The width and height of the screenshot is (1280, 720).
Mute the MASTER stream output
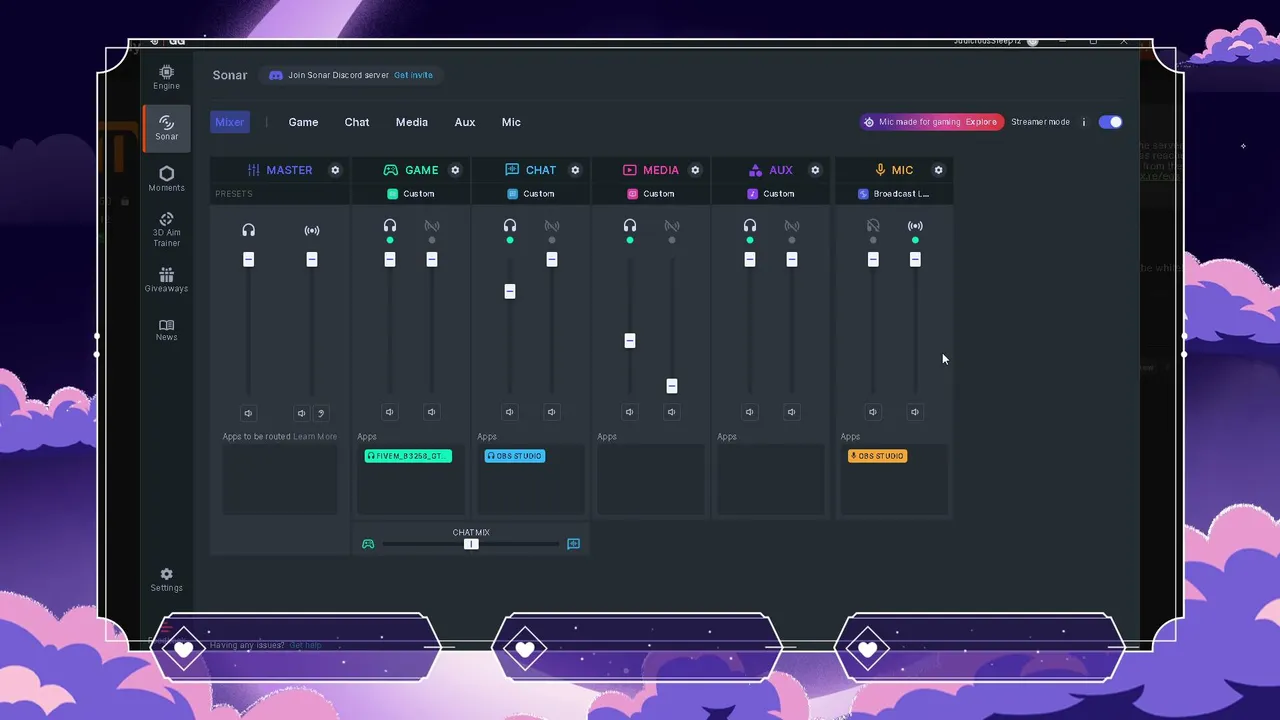coord(302,413)
